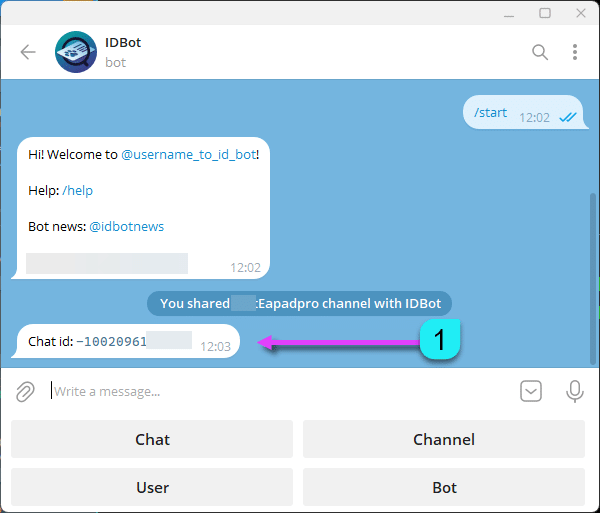
Task: Click the paperclip attach file icon
Action: pos(25,392)
